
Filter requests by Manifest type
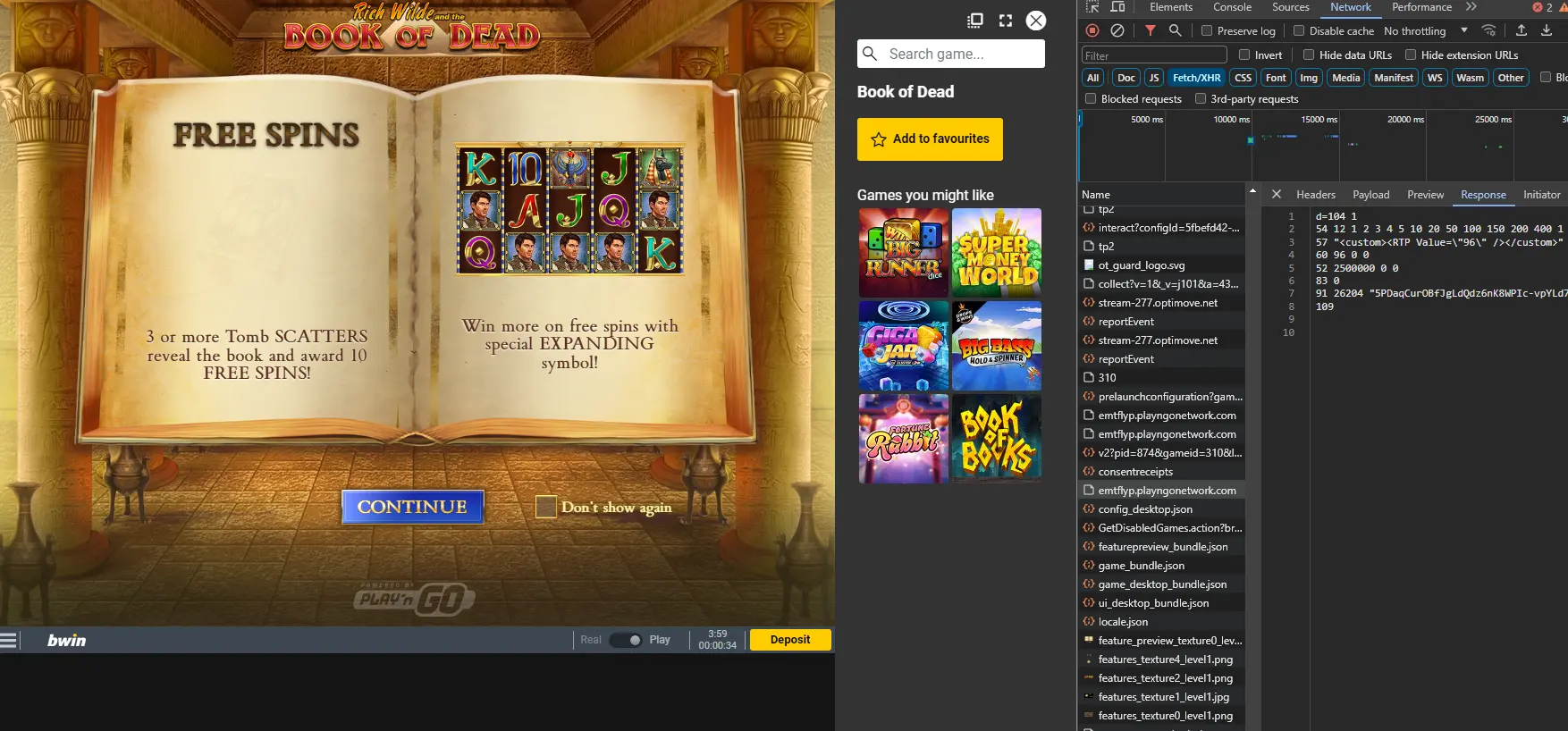1394,78
